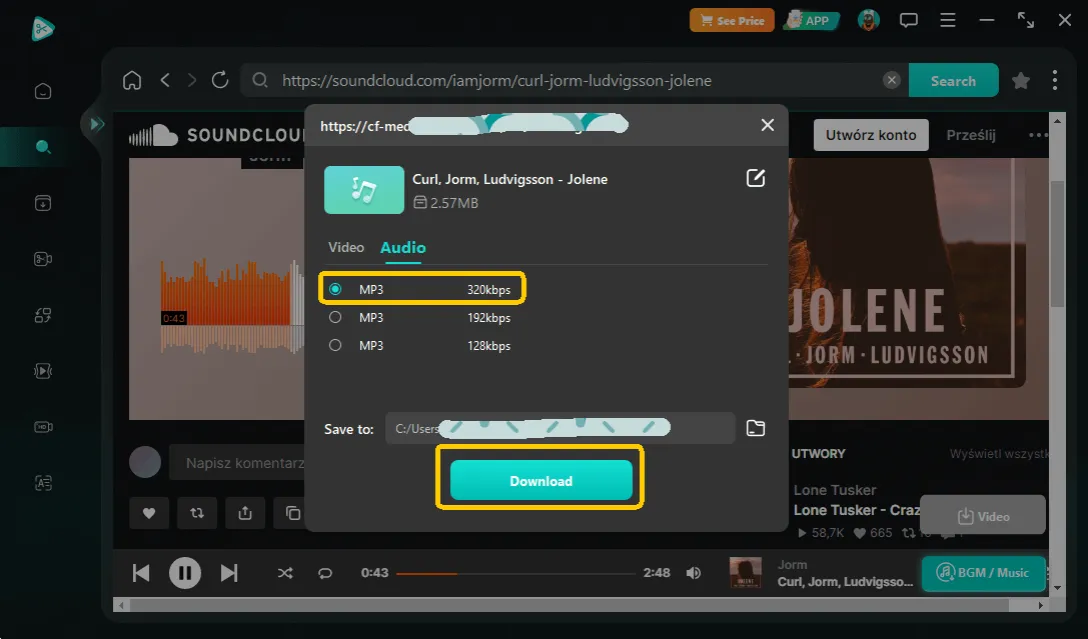Switch to the Video tab in download dialog

346,247
